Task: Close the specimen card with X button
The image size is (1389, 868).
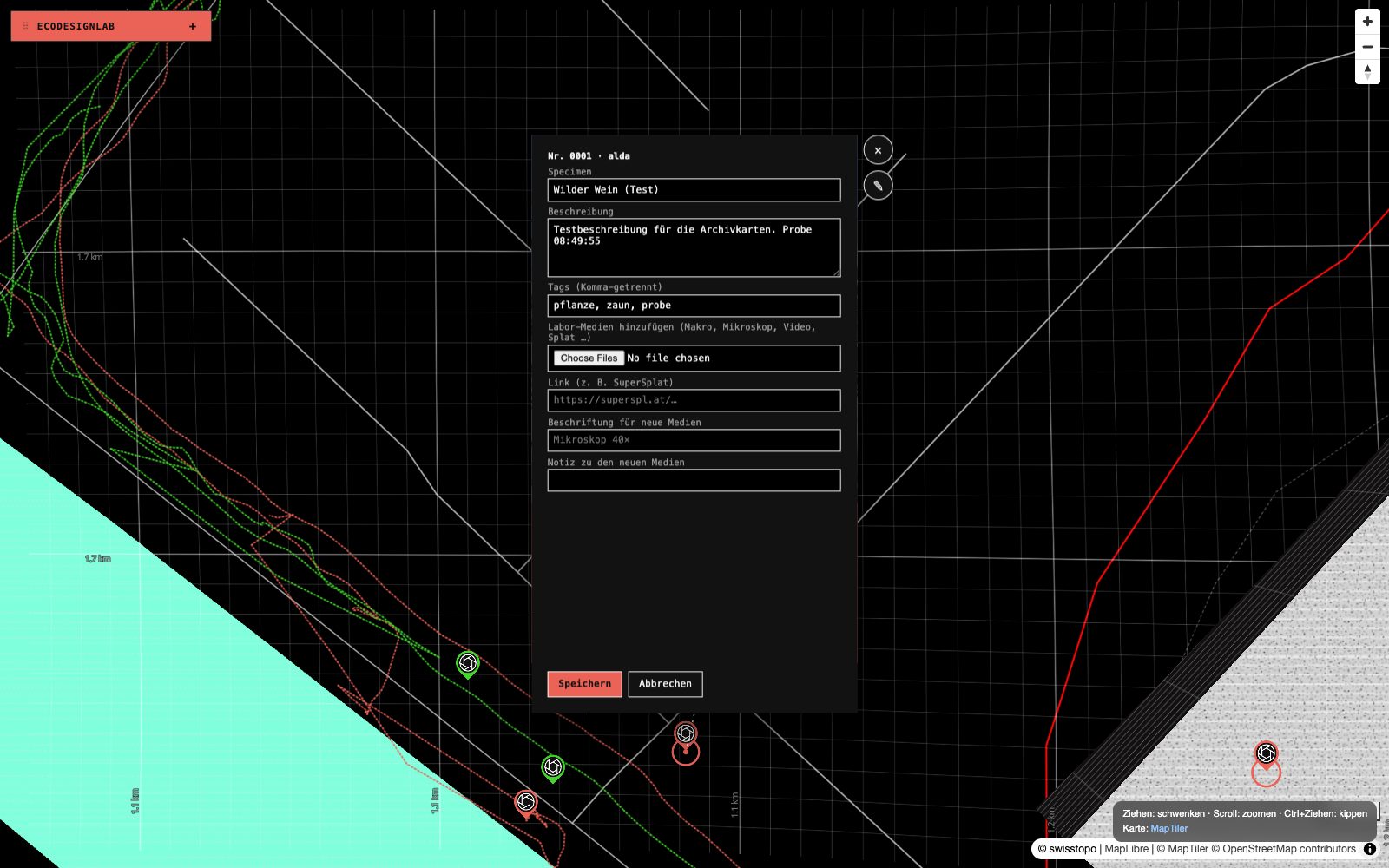Action: click(878, 150)
